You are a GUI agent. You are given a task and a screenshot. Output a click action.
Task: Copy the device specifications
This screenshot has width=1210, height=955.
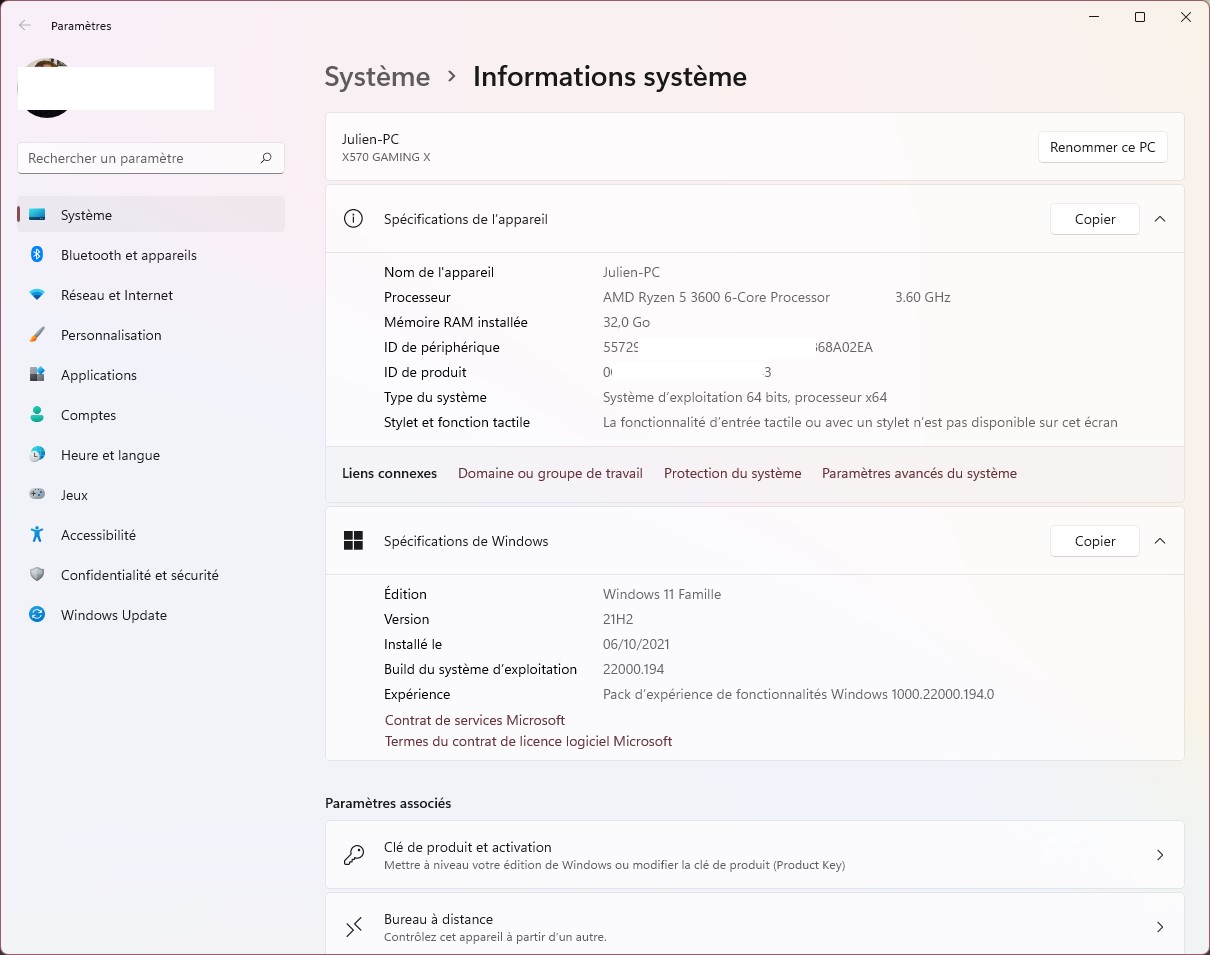1095,219
